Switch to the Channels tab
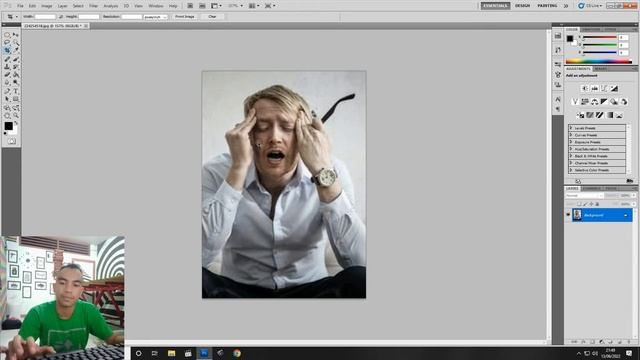Image resolution: width=640 pixels, height=360 pixels. pyautogui.click(x=592, y=188)
